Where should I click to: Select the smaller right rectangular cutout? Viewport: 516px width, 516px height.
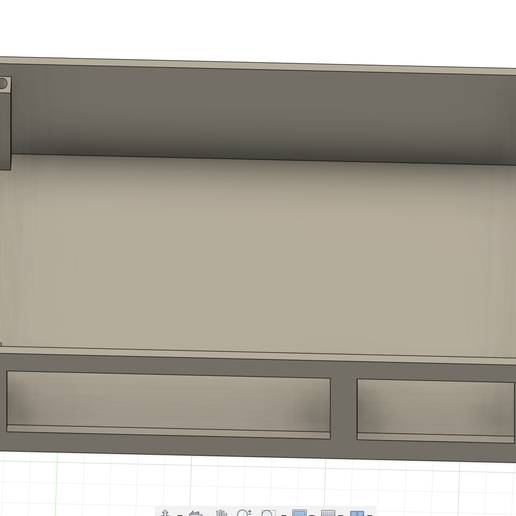pyautogui.click(x=436, y=410)
